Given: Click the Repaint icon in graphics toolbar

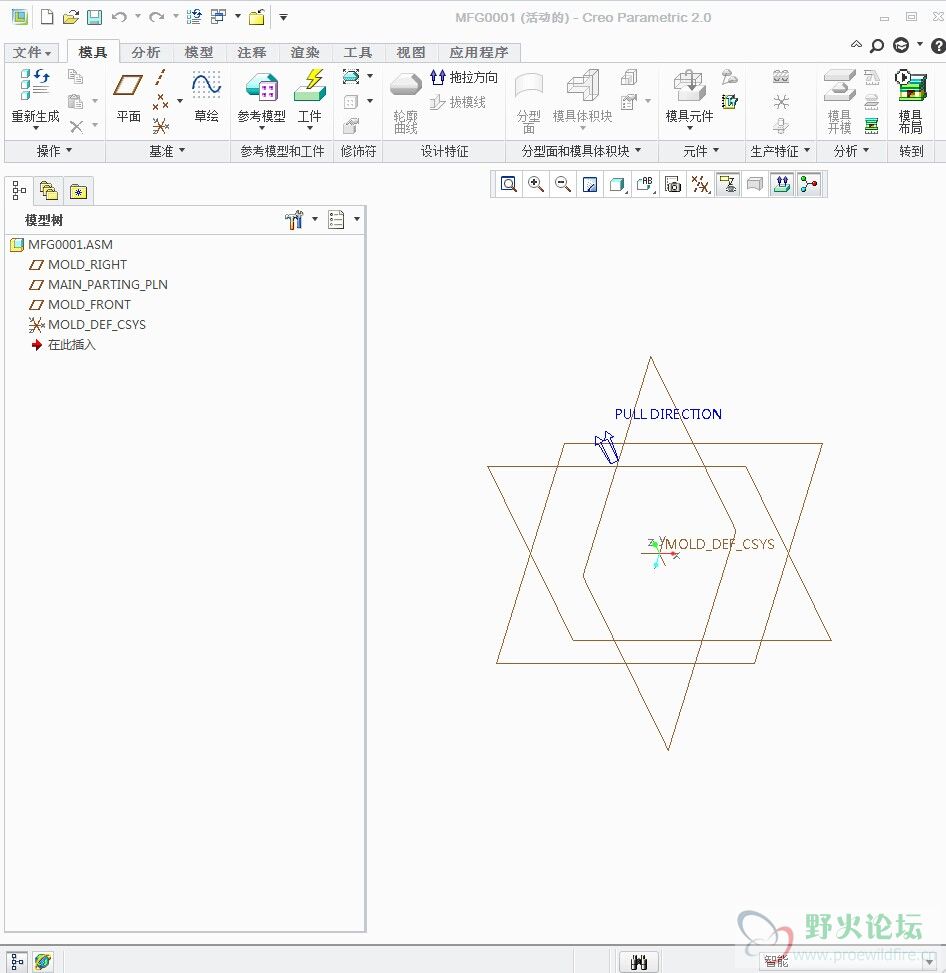Looking at the screenshot, I should click(590, 184).
